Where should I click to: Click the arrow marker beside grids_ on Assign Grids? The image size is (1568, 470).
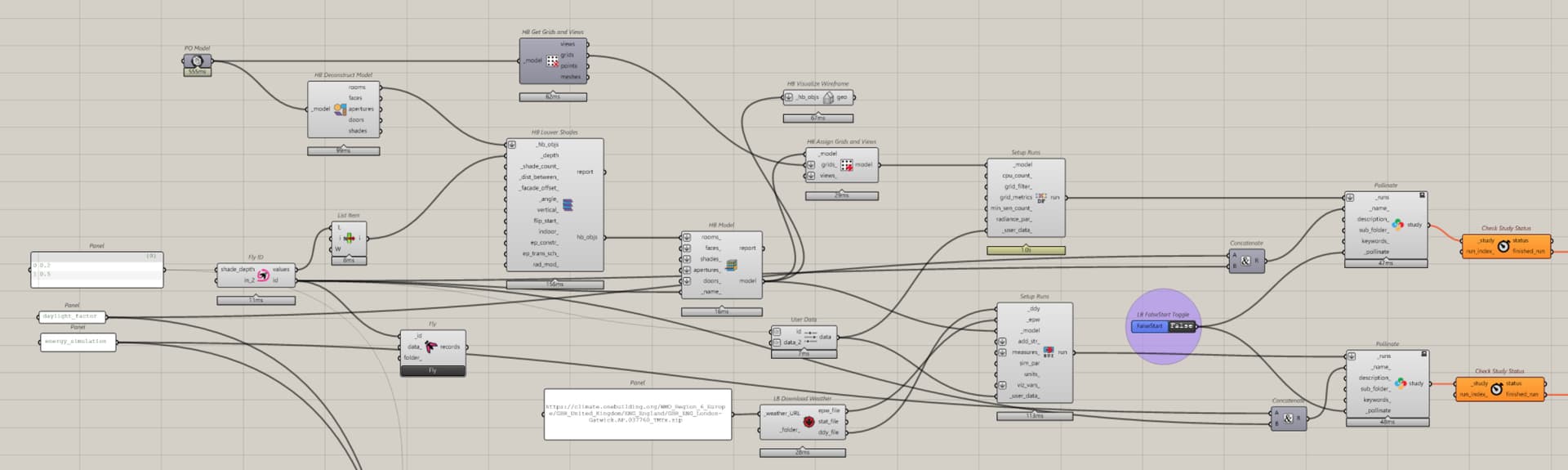coord(811,164)
